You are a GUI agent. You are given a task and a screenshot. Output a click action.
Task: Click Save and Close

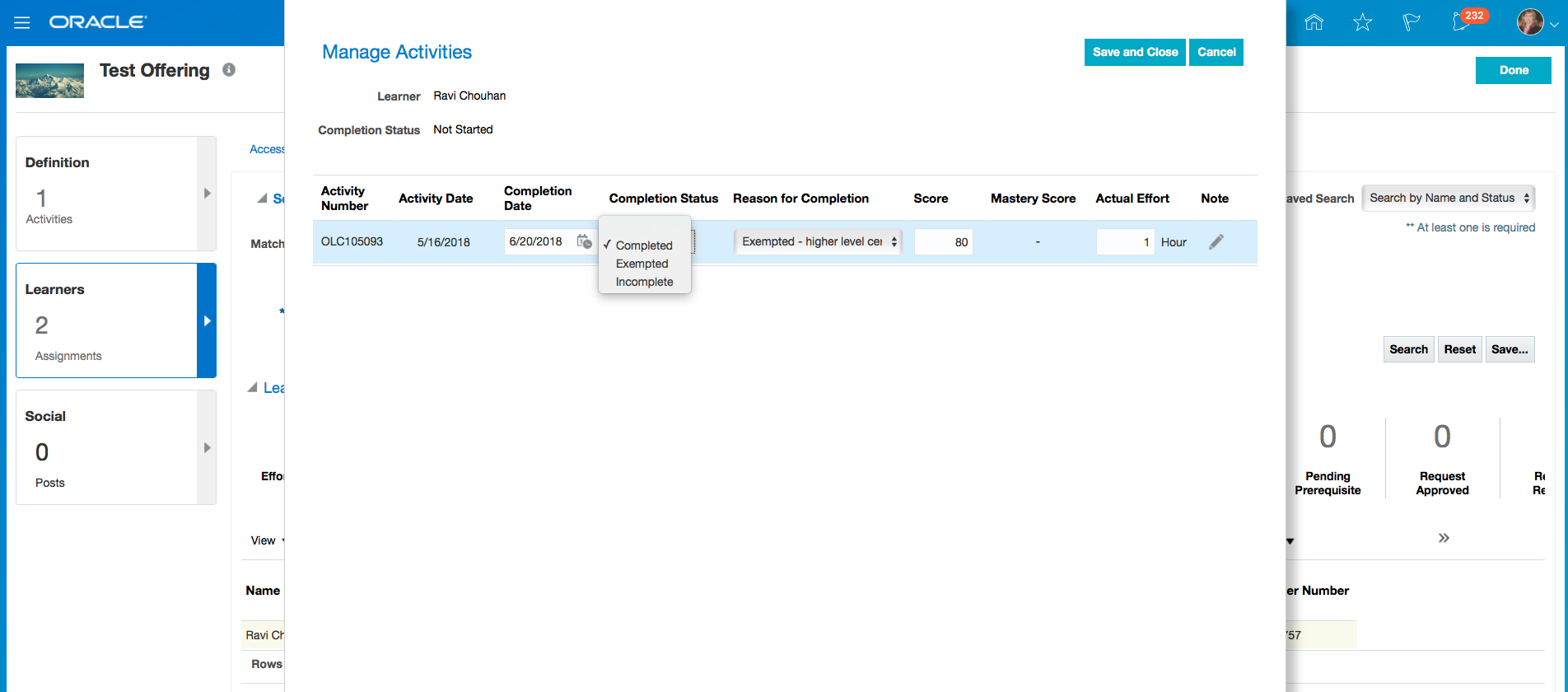[1135, 52]
